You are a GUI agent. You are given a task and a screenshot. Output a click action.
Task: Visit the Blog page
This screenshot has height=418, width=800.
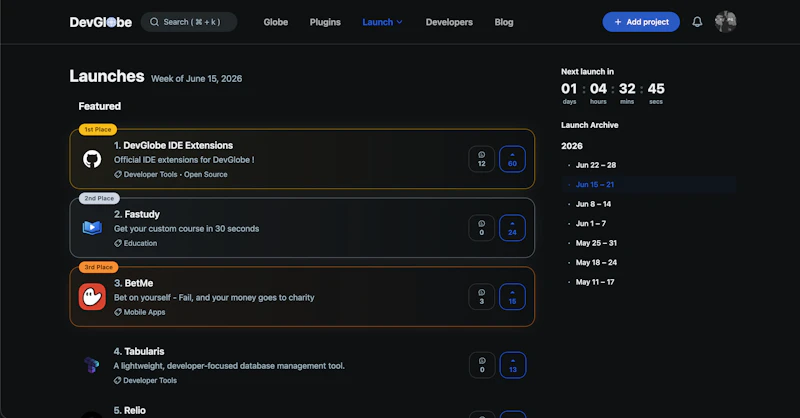point(504,22)
